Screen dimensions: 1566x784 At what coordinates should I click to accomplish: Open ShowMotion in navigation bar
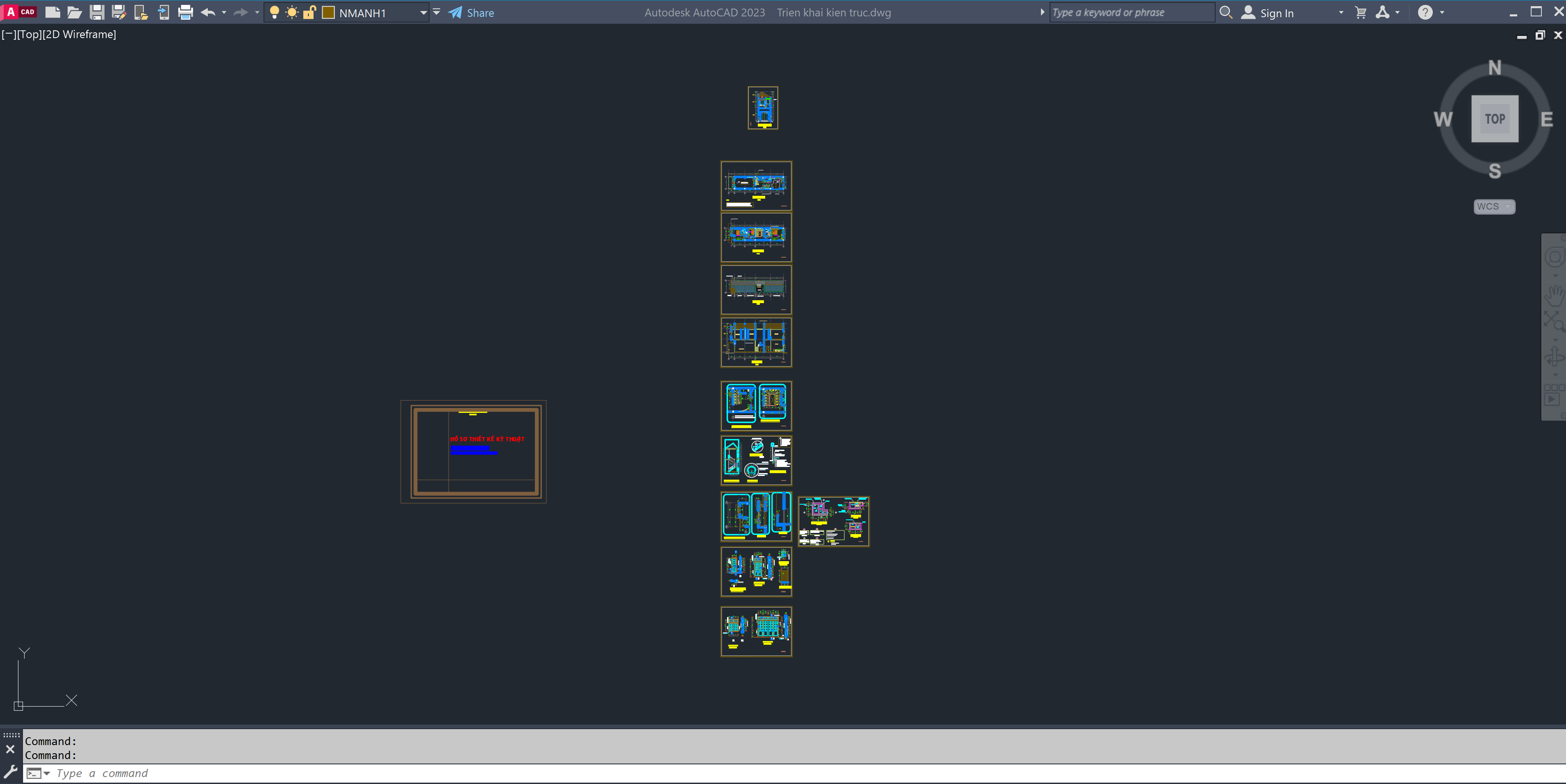tap(1555, 396)
